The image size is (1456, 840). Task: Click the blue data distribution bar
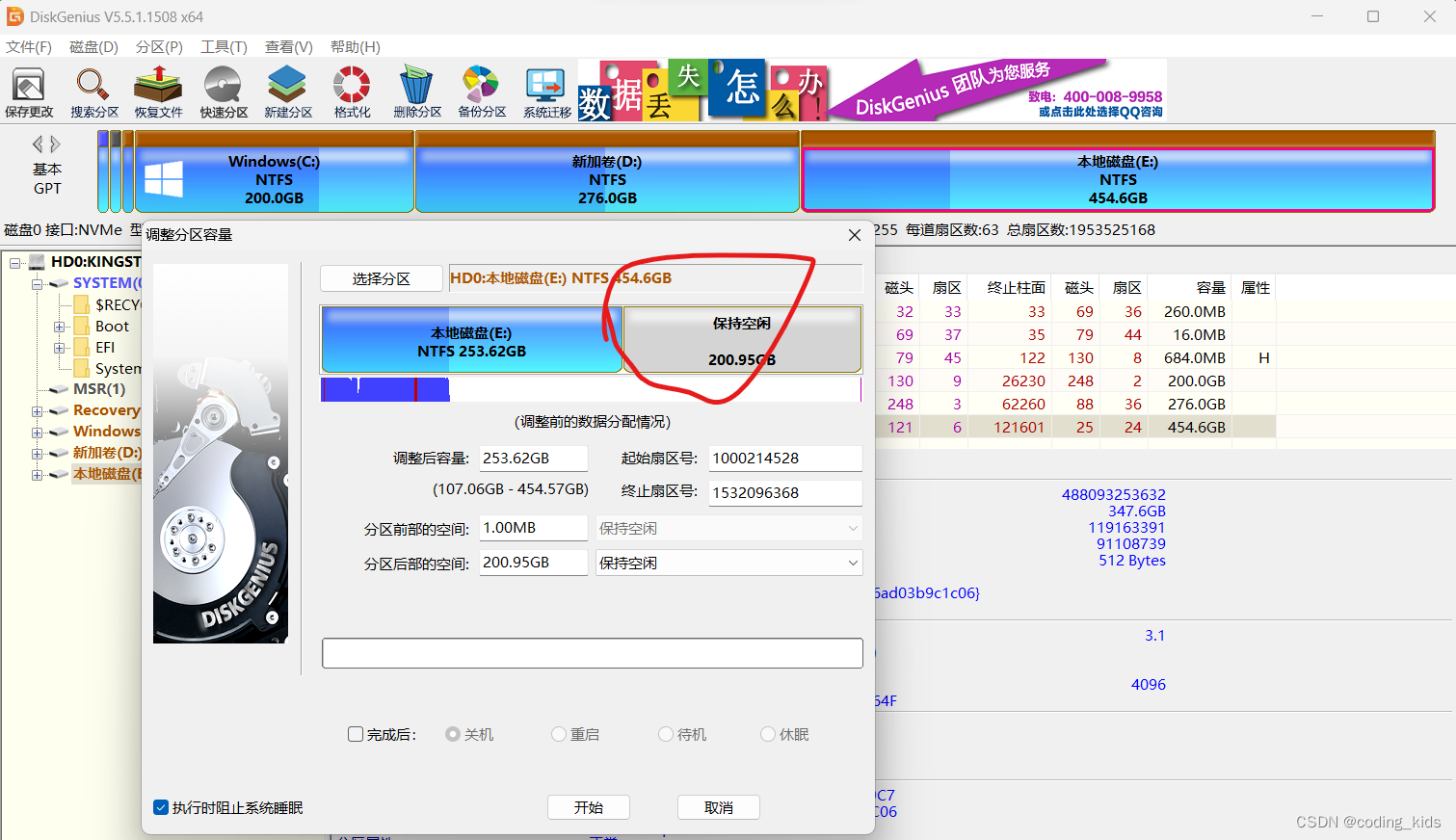(385, 389)
